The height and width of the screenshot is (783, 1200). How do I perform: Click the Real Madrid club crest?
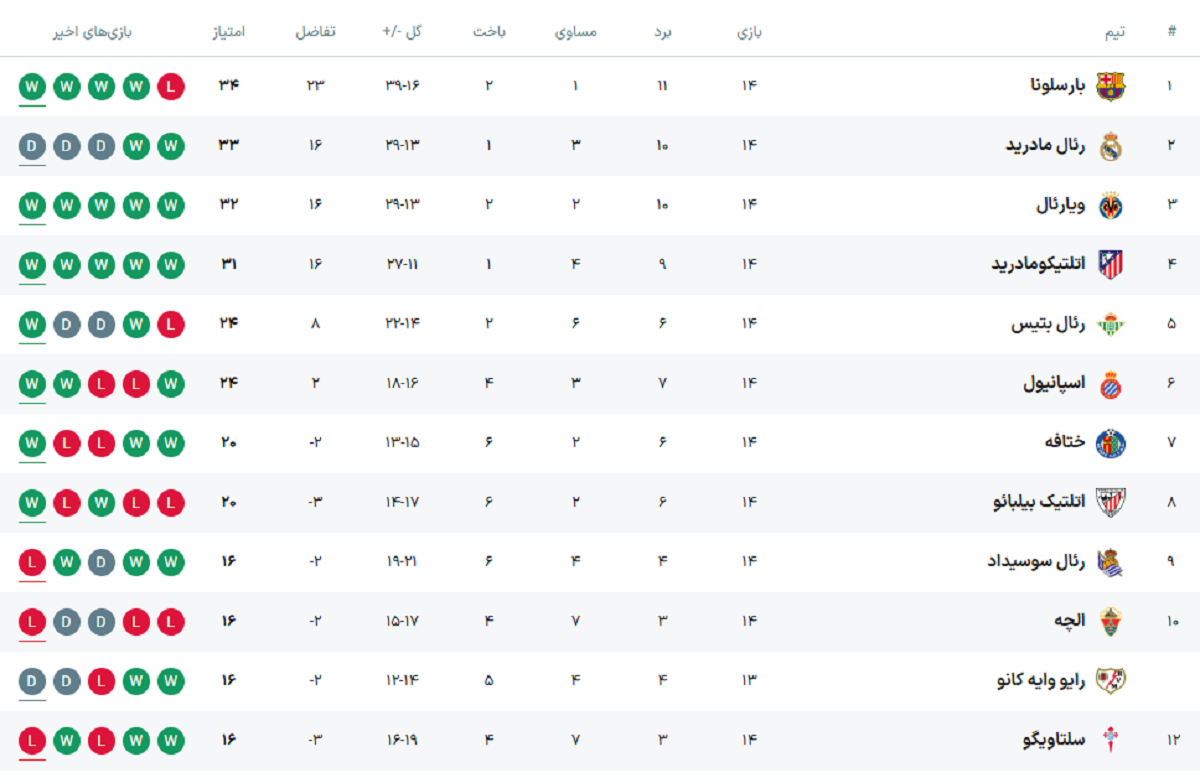[x=1110, y=146]
